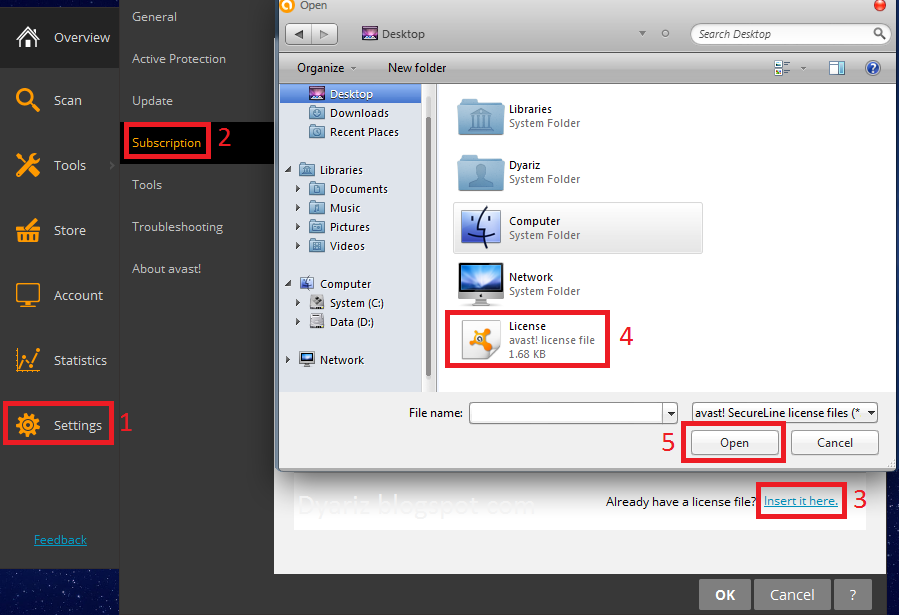The width and height of the screenshot is (899, 615).
Task: Select the avast! License file icon
Action: point(480,338)
